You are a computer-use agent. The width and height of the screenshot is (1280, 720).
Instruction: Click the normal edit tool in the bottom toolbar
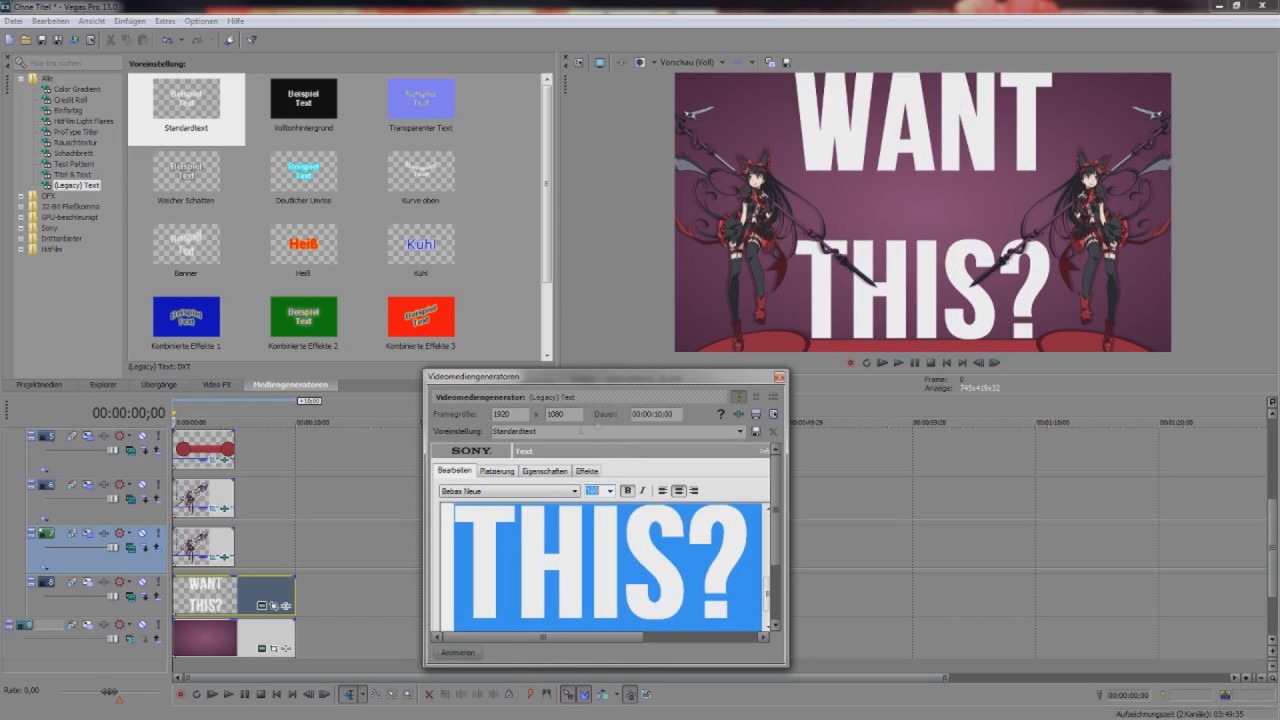[x=349, y=694]
